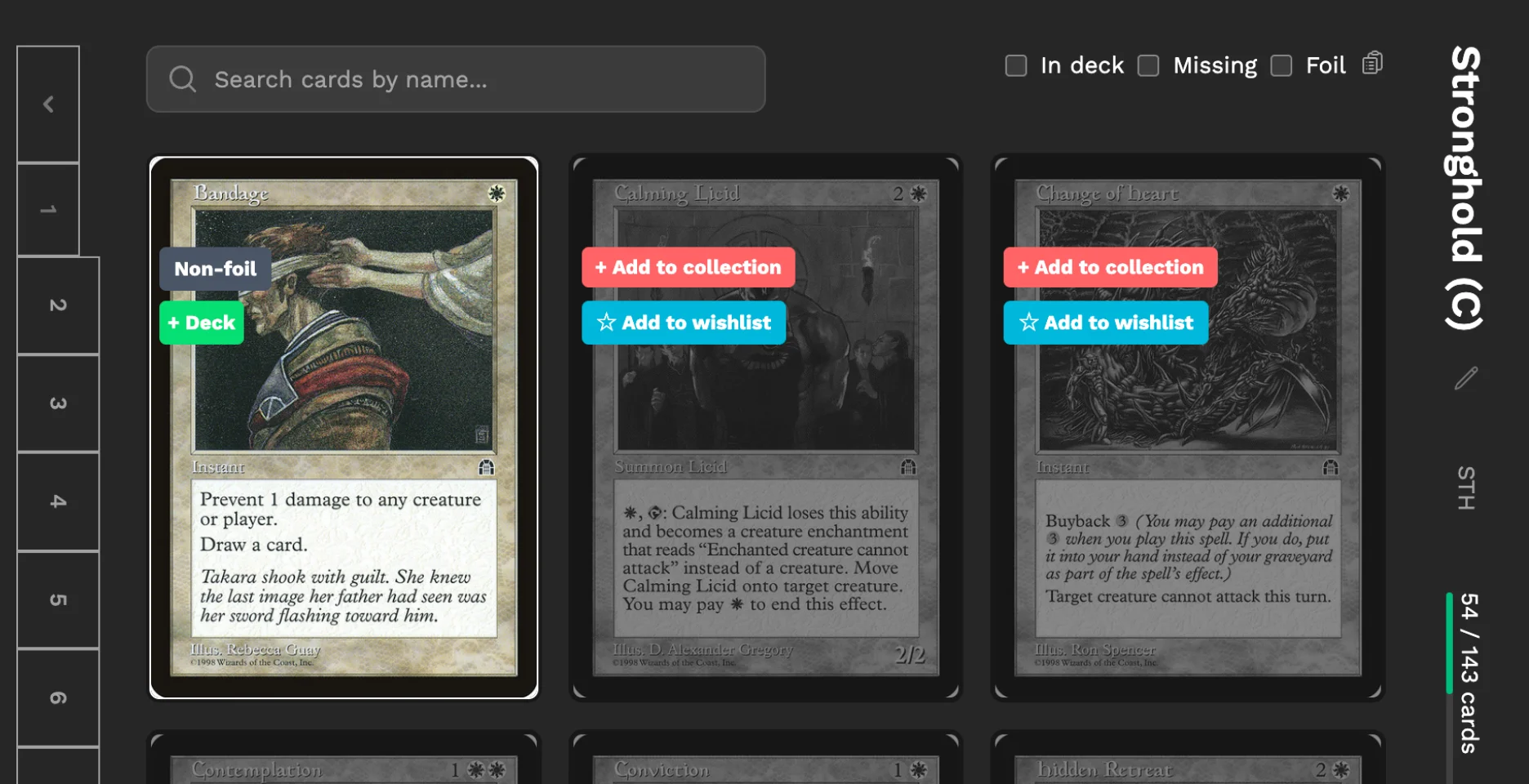Go to binder page tab 4
Image resolution: width=1529 pixels, height=784 pixels.
58,501
